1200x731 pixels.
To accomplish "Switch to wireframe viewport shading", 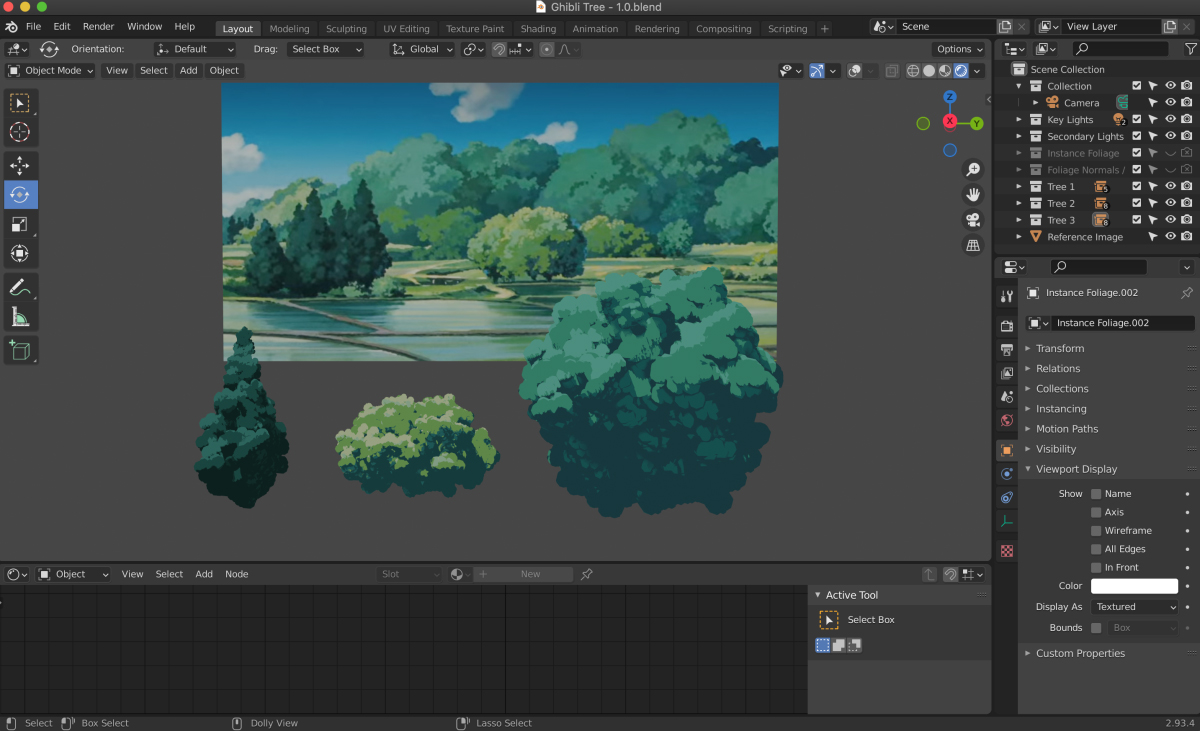I will (x=913, y=70).
